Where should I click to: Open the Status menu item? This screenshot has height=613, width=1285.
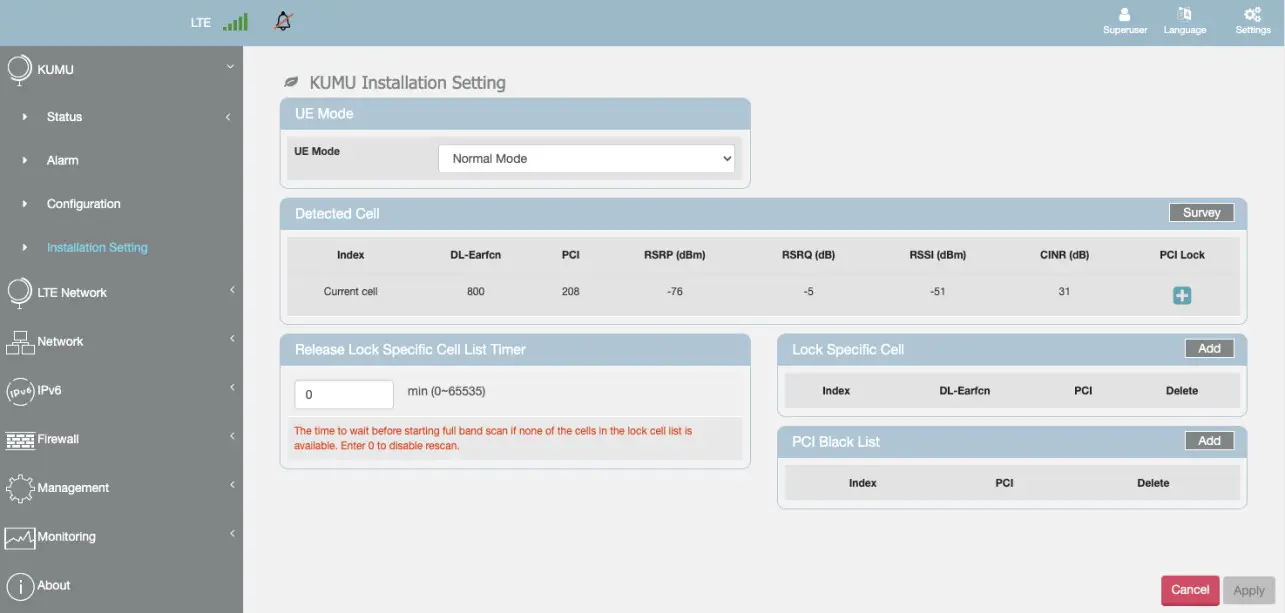pos(64,117)
